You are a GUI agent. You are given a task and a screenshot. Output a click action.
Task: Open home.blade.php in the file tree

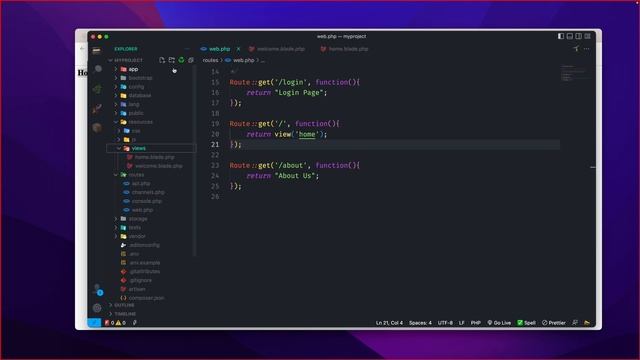tap(155, 157)
